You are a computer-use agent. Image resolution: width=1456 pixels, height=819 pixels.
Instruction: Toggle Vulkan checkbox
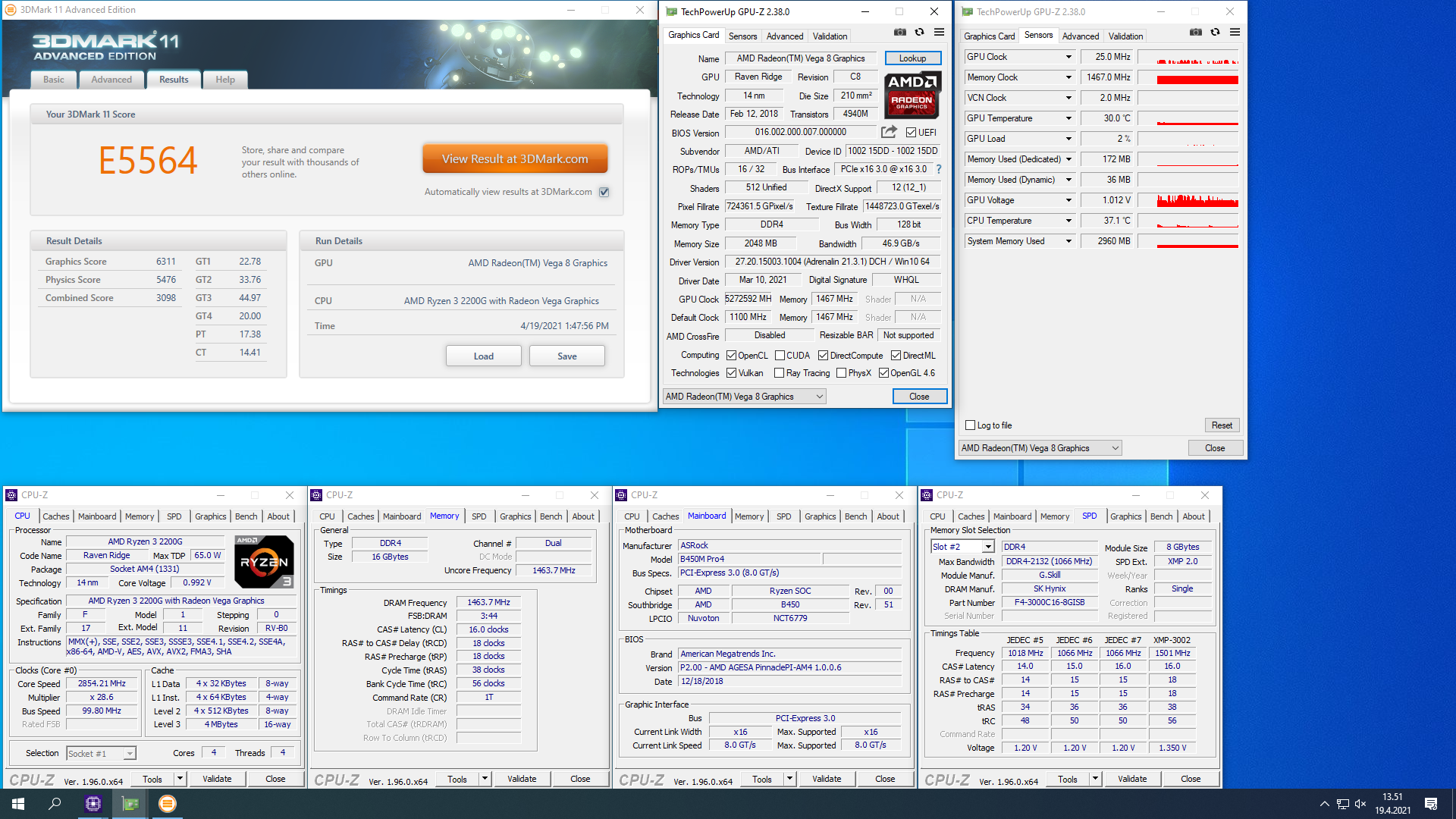point(731,372)
